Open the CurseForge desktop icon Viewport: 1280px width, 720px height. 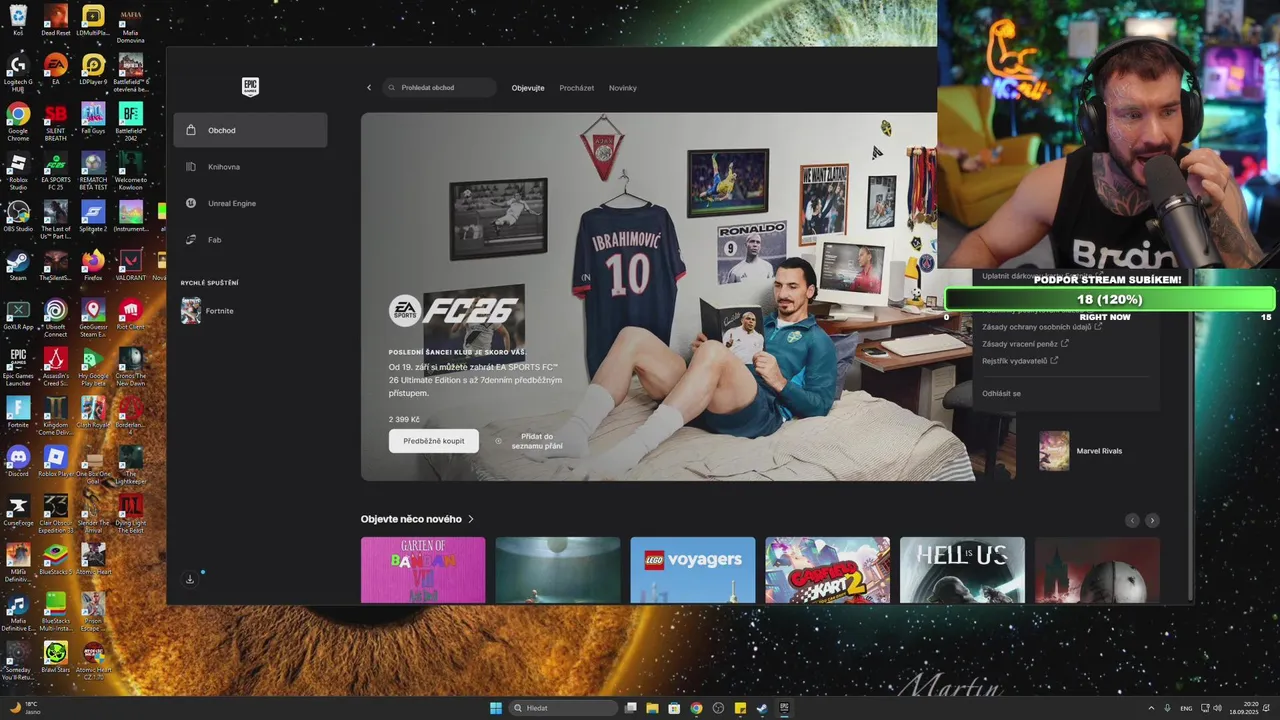pos(18,510)
